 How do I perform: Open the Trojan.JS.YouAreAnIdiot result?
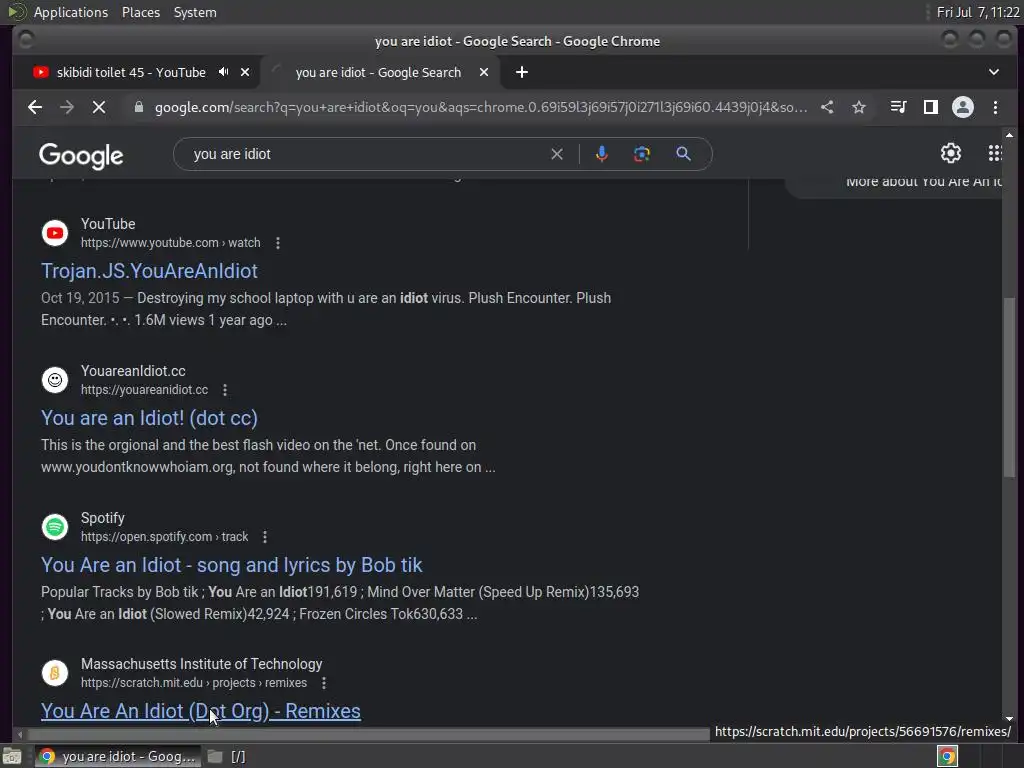[149, 271]
